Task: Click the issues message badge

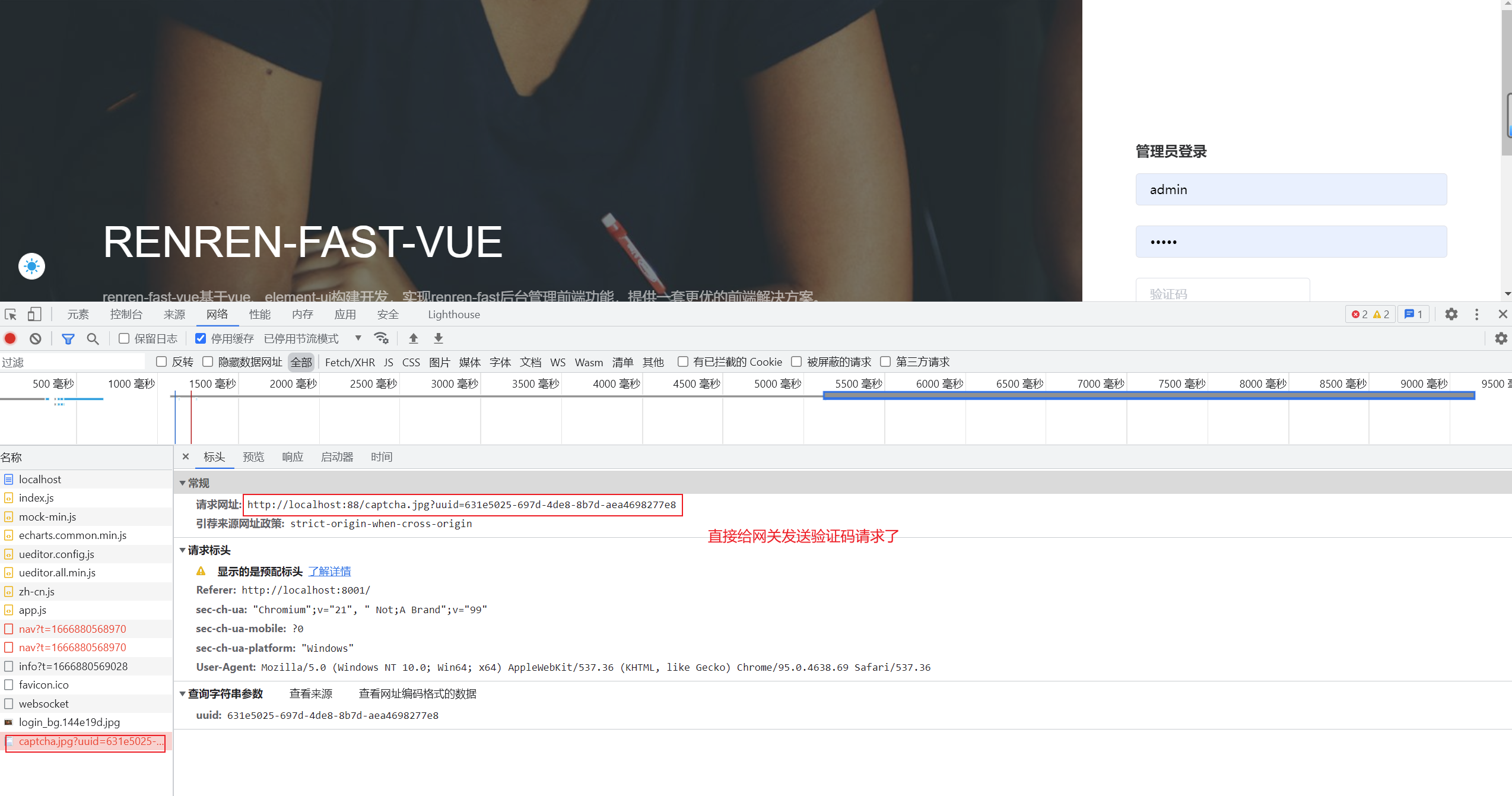Action: [1413, 314]
